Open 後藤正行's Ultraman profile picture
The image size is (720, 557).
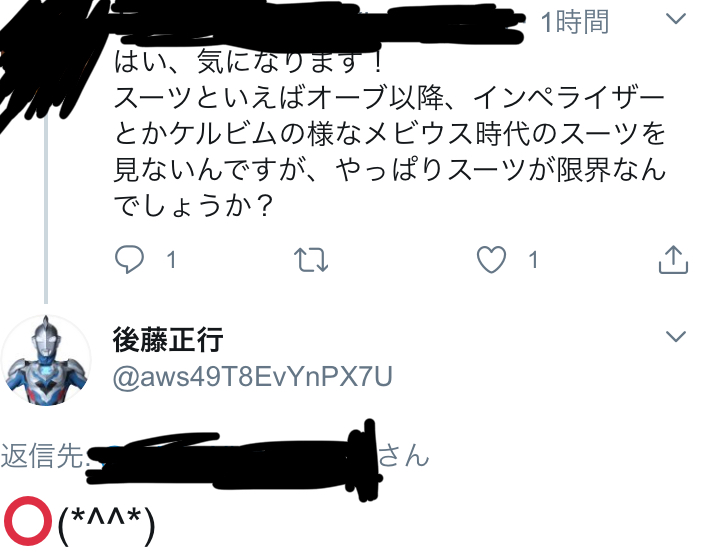[x=46, y=360]
